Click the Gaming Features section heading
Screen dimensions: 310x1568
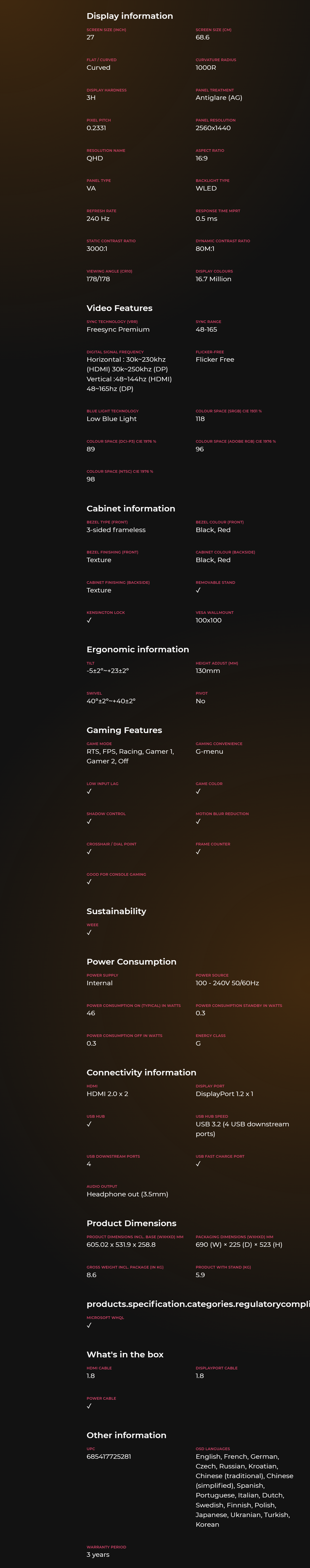click(124, 730)
